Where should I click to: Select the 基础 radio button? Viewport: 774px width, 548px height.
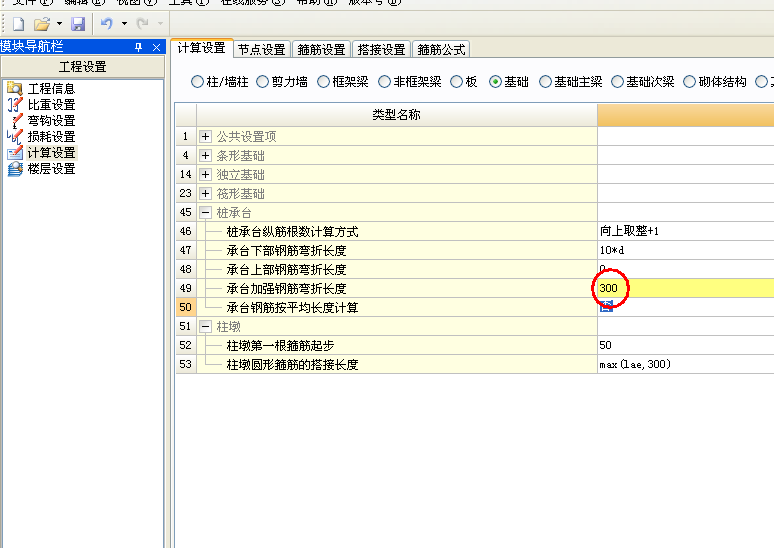coord(495,81)
